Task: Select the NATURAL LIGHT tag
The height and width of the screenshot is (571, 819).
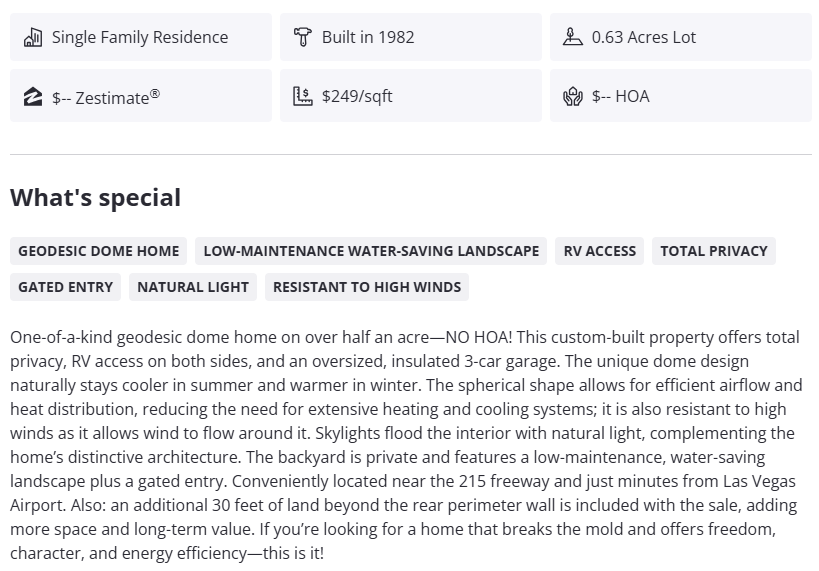Action: click(193, 287)
